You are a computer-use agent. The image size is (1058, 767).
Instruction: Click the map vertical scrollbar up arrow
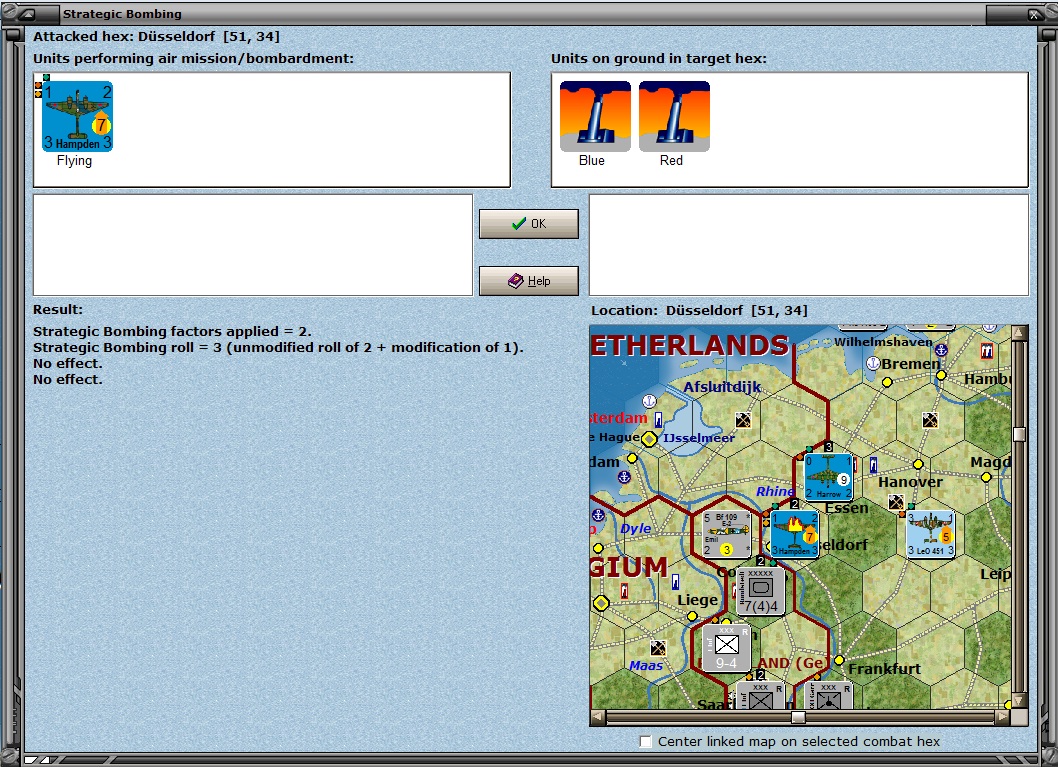click(1020, 333)
